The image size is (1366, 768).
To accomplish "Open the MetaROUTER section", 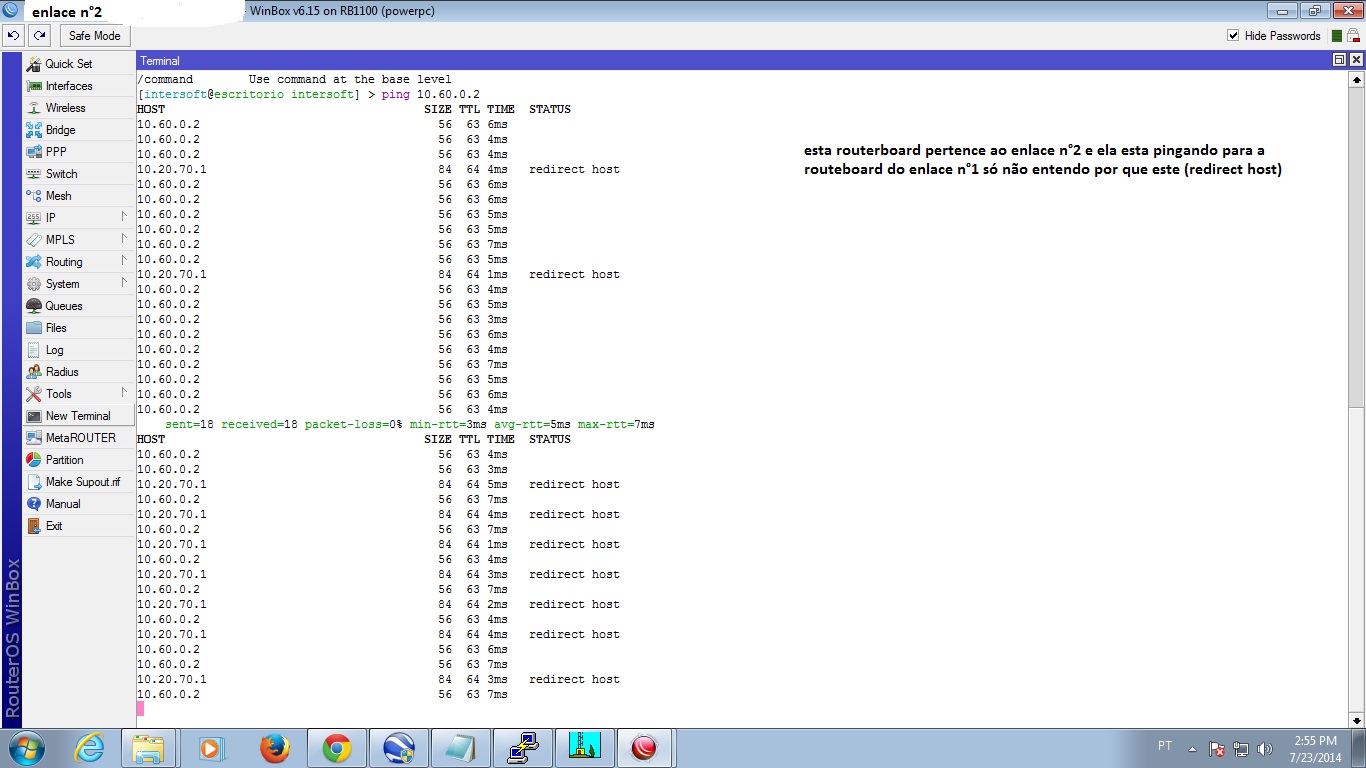I will (x=78, y=438).
